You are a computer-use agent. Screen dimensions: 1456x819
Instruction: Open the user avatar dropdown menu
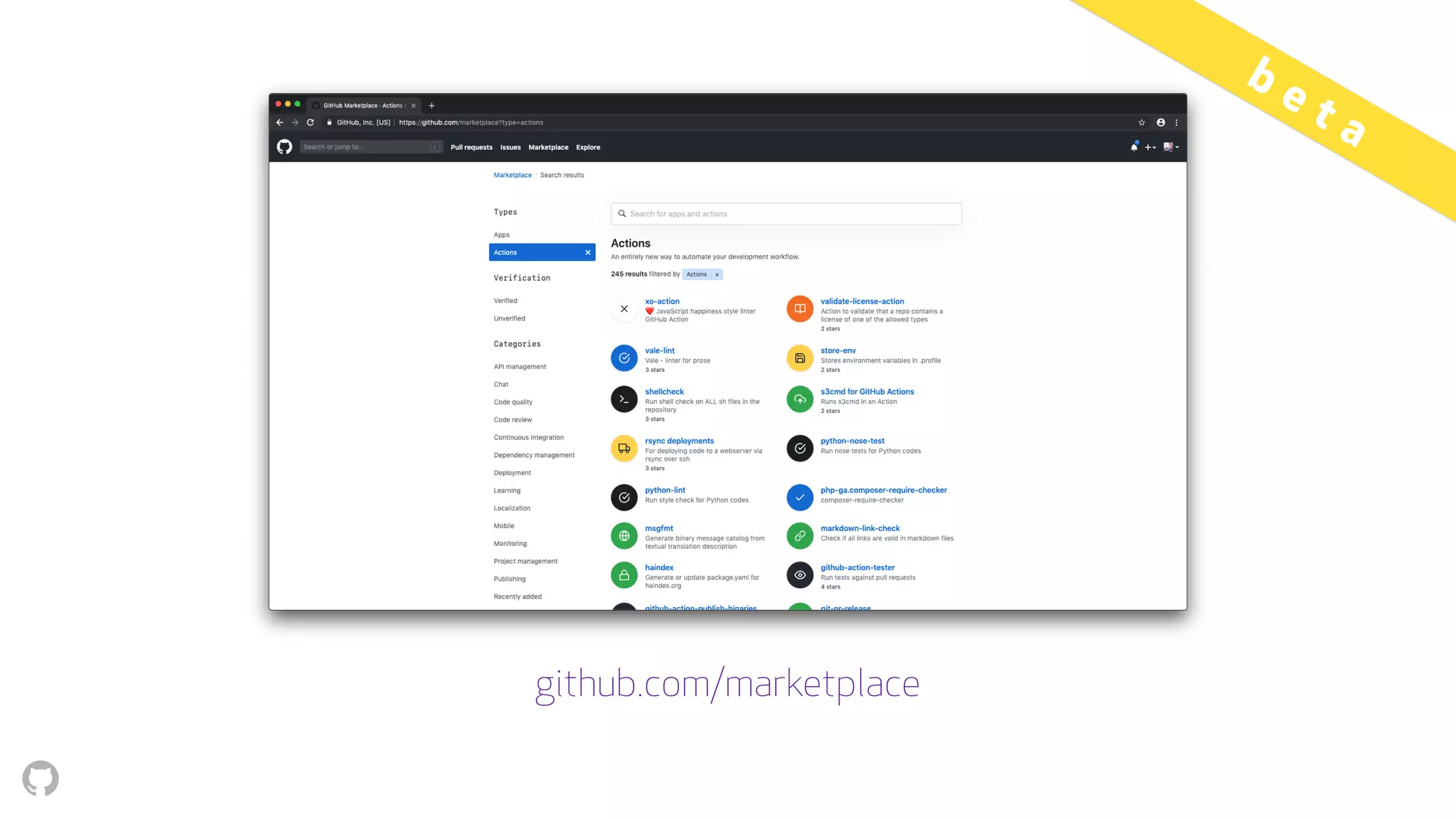[x=1171, y=147]
